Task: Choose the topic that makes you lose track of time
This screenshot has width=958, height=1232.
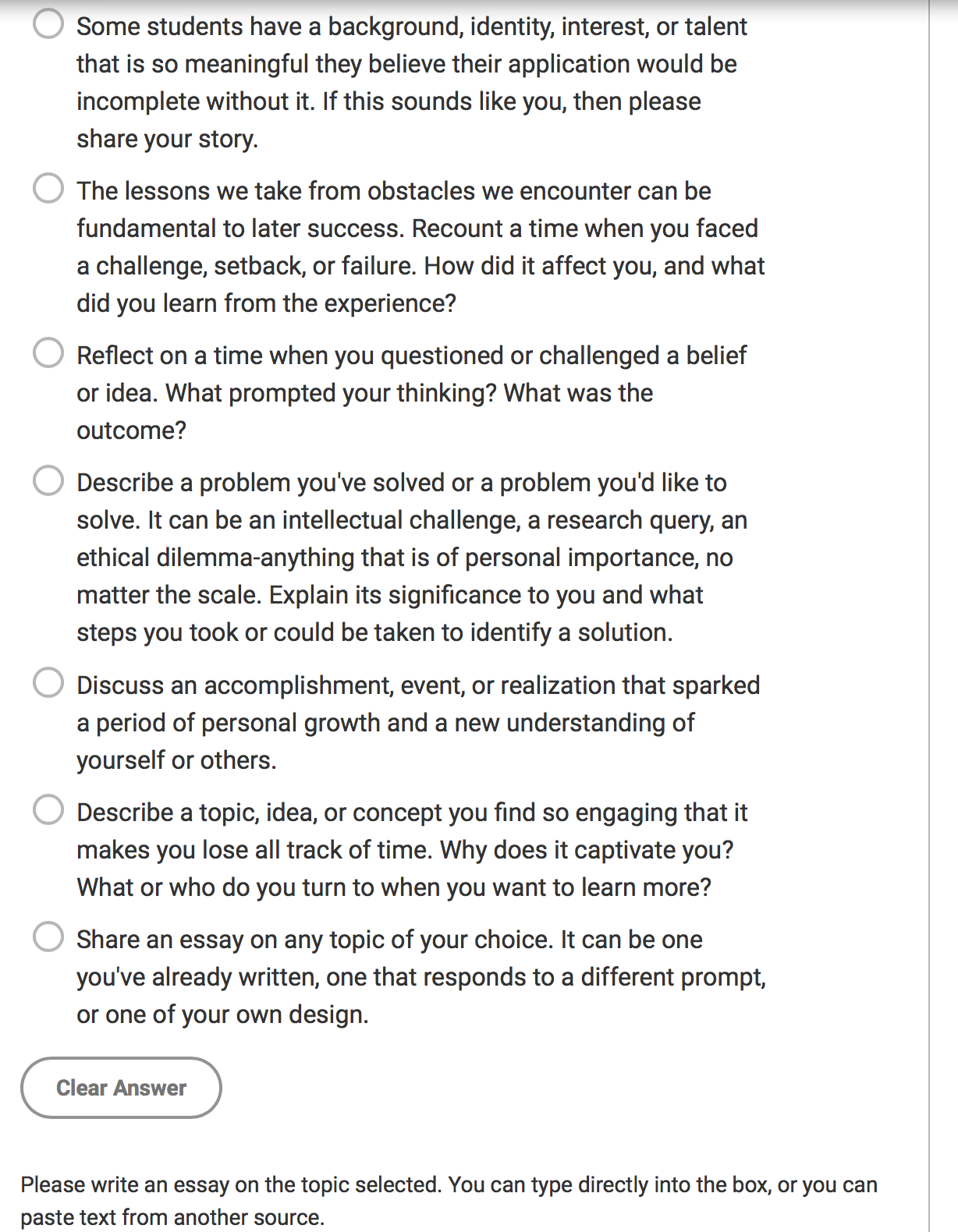Action: click(48, 810)
